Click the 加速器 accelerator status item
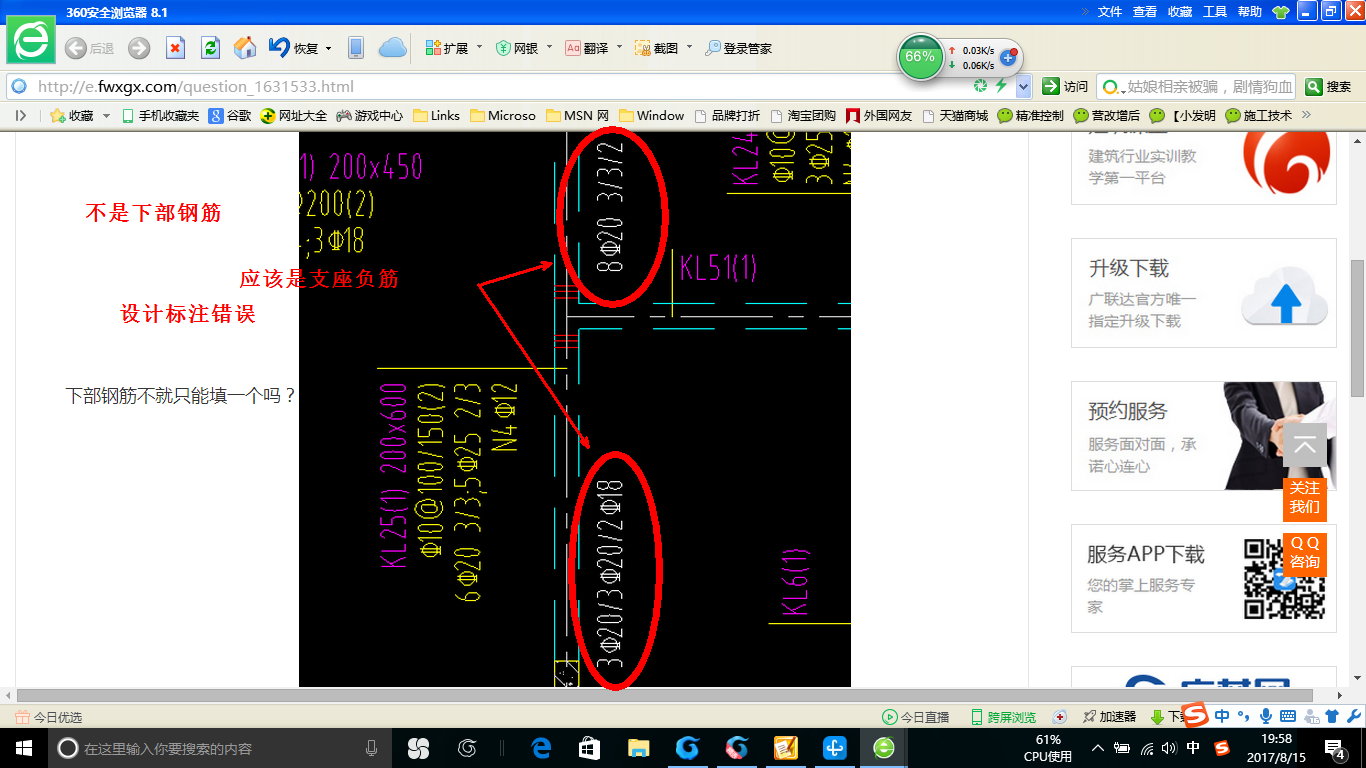The height and width of the screenshot is (768, 1366). tap(1110, 717)
